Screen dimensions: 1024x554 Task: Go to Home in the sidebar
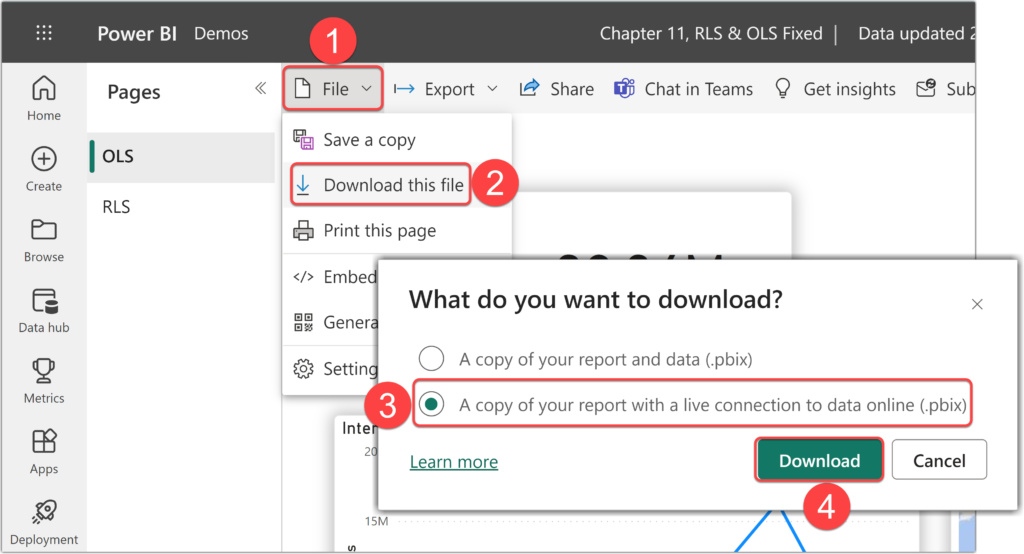point(44,98)
